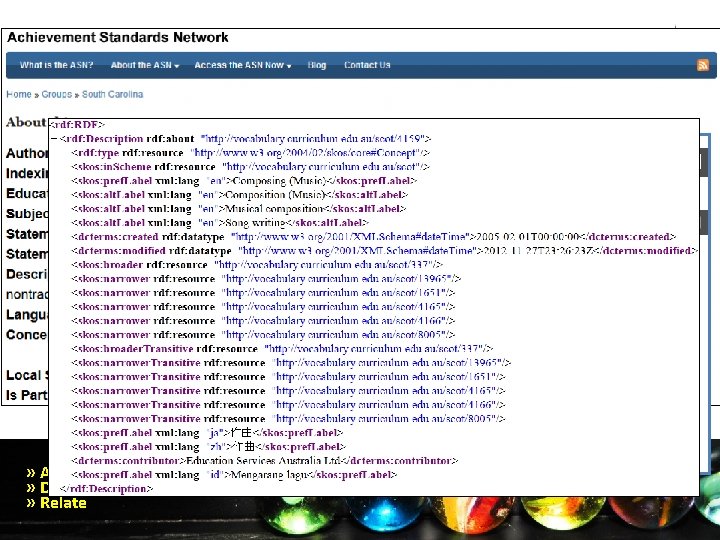Go to the Blog menu item
The height and width of the screenshot is (540, 720).
point(317,65)
